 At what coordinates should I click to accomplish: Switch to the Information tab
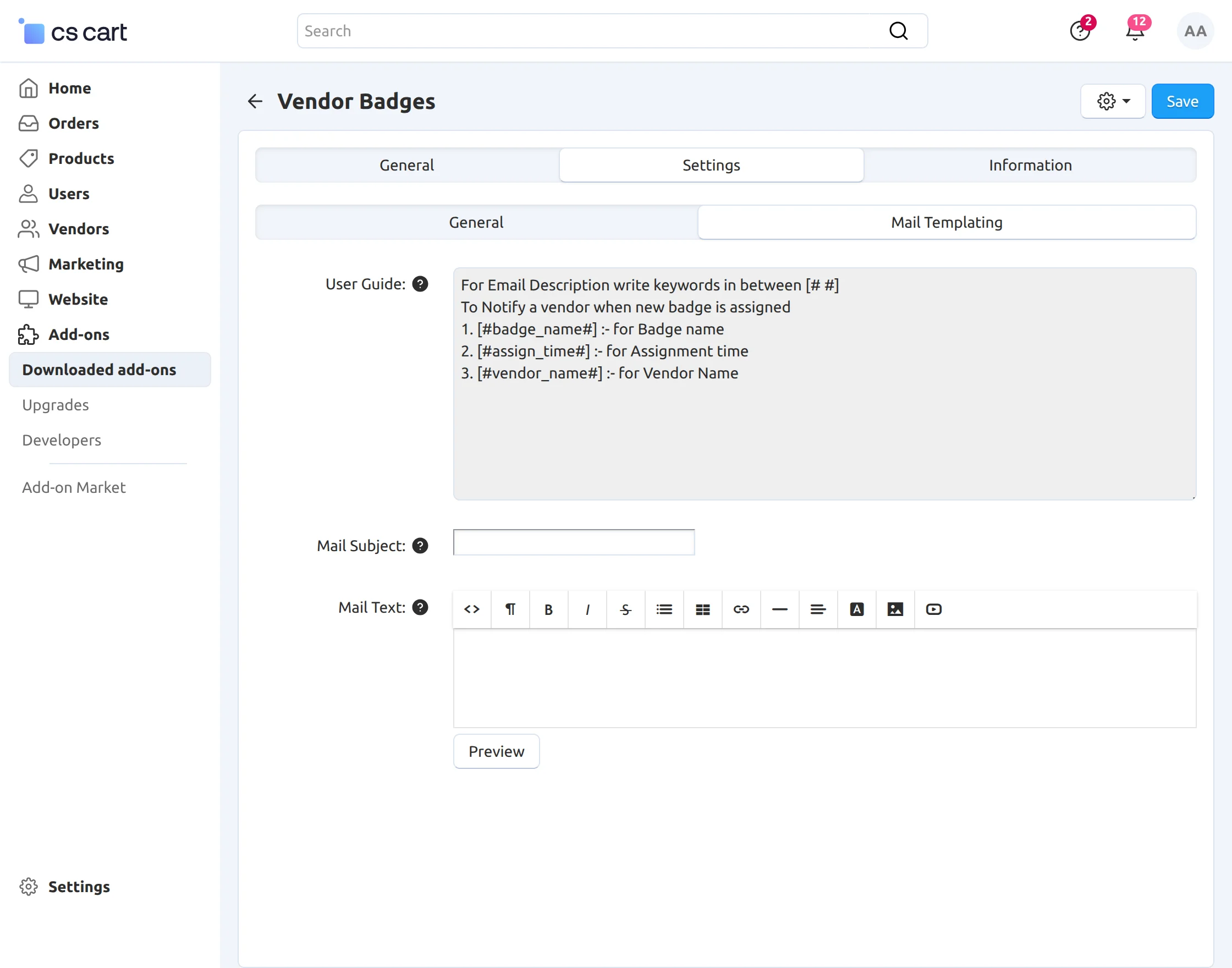[1030, 165]
